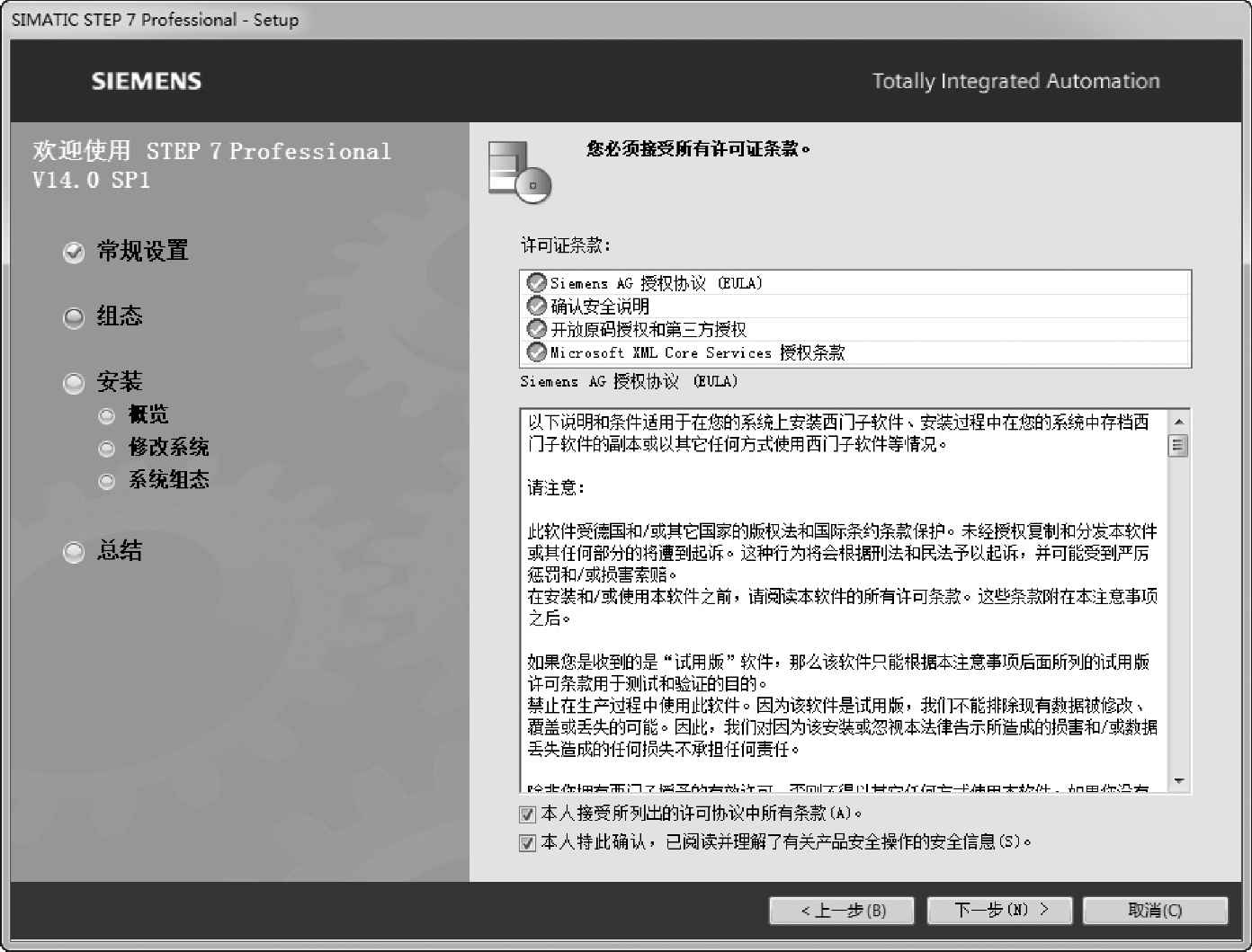This screenshot has width=1252, height=952.
Task: Click the license text scroll up arrow
Action: click(x=1178, y=421)
